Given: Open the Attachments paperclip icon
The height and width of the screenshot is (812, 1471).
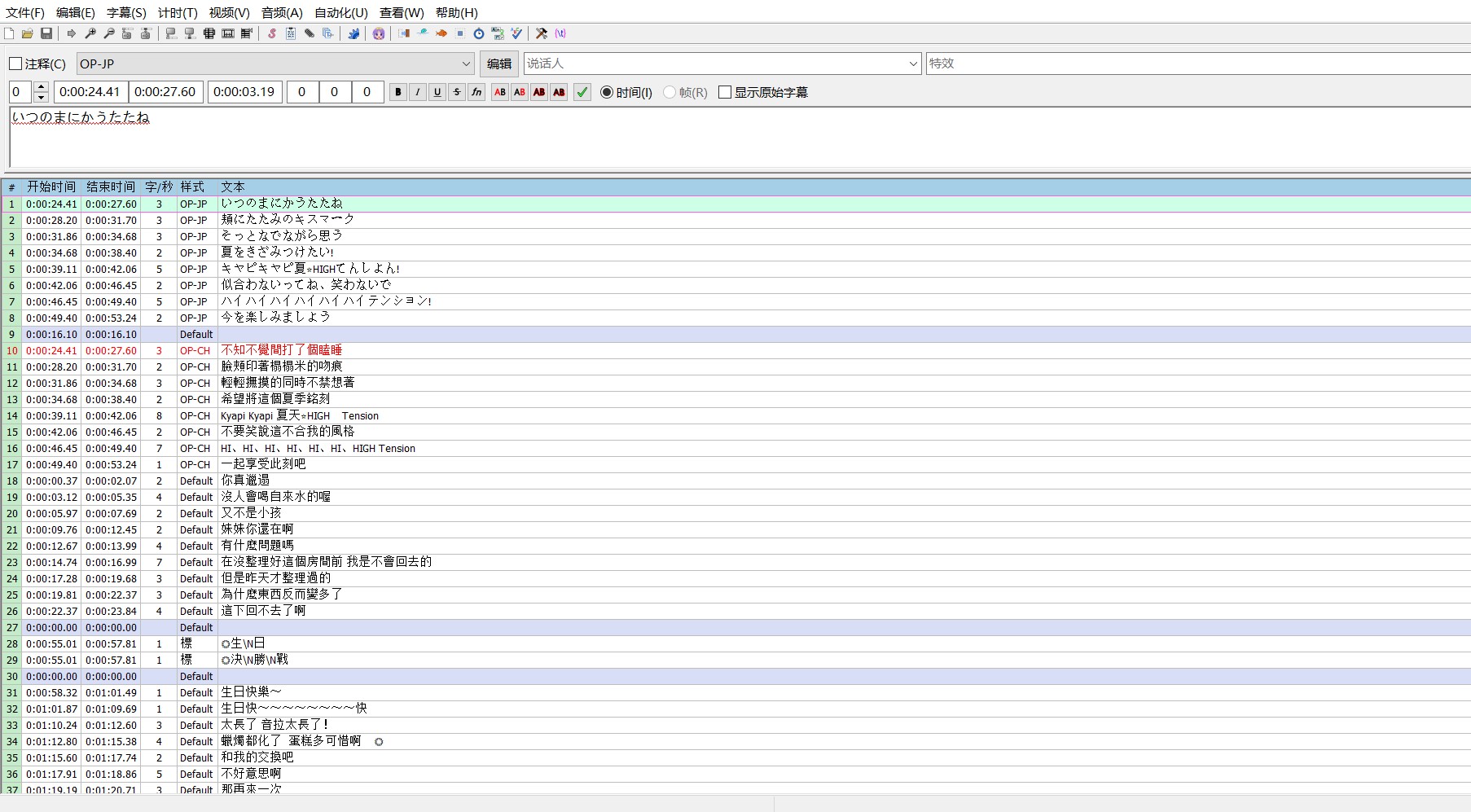Looking at the screenshot, I should [310, 33].
